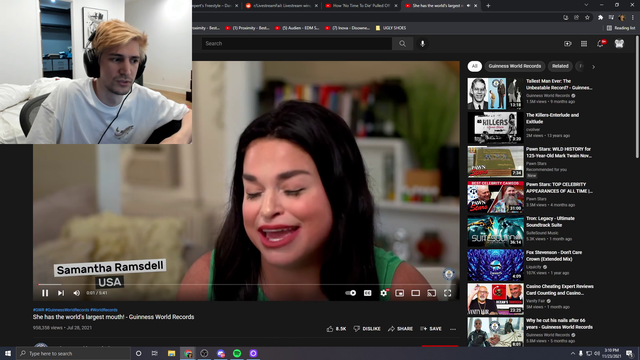Show hidden system tray icons
640x360 pixels.
[573, 353]
